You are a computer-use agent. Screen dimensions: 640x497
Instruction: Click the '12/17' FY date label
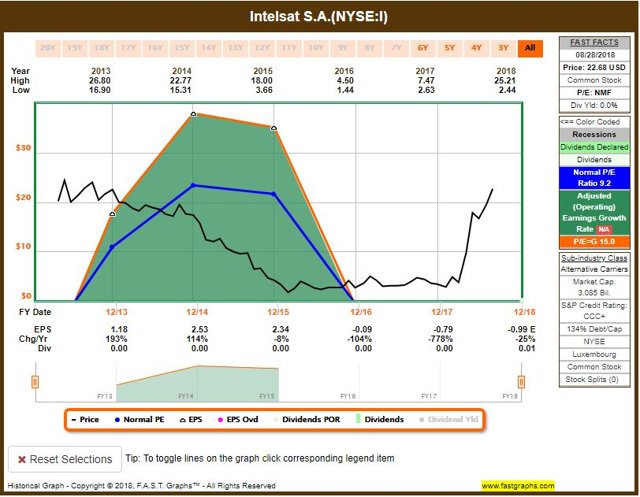click(442, 312)
